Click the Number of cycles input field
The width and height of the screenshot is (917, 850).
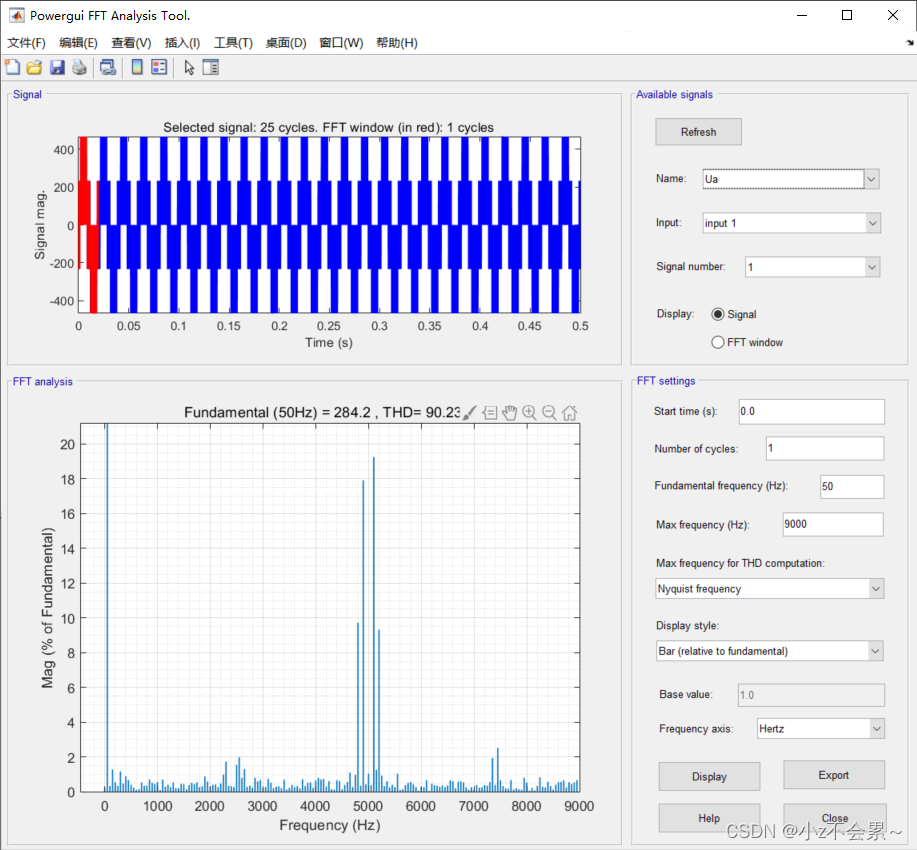pos(825,448)
